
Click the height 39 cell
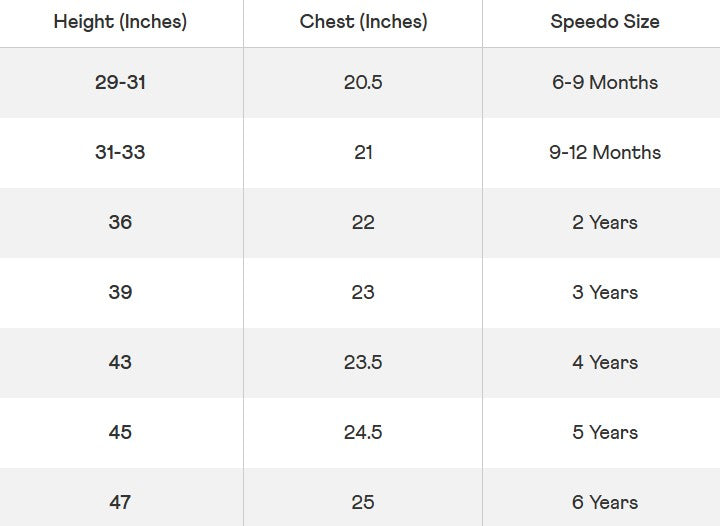(x=120, y=292)
